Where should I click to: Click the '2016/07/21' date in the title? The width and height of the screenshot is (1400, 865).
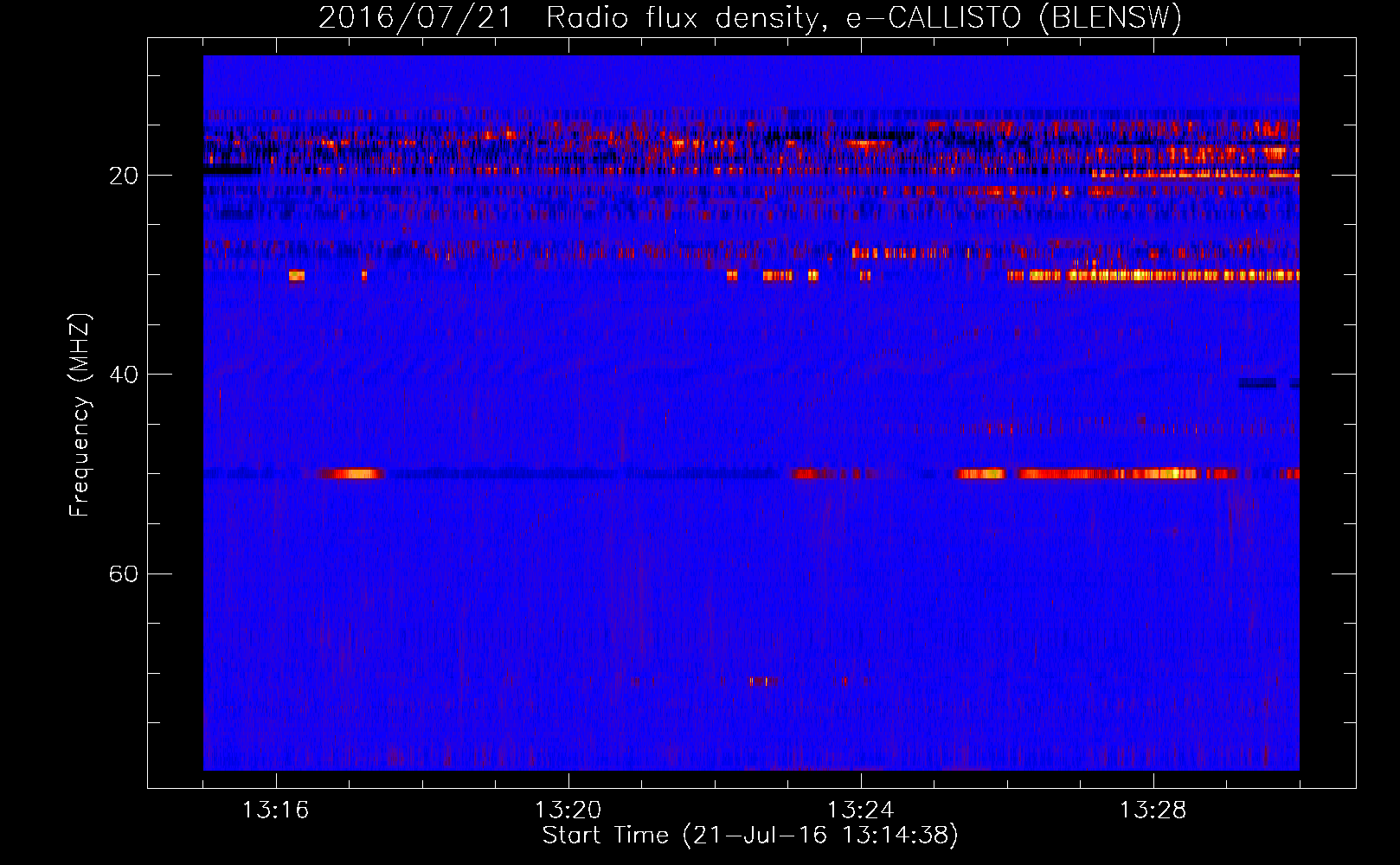(x=415, y=17)
